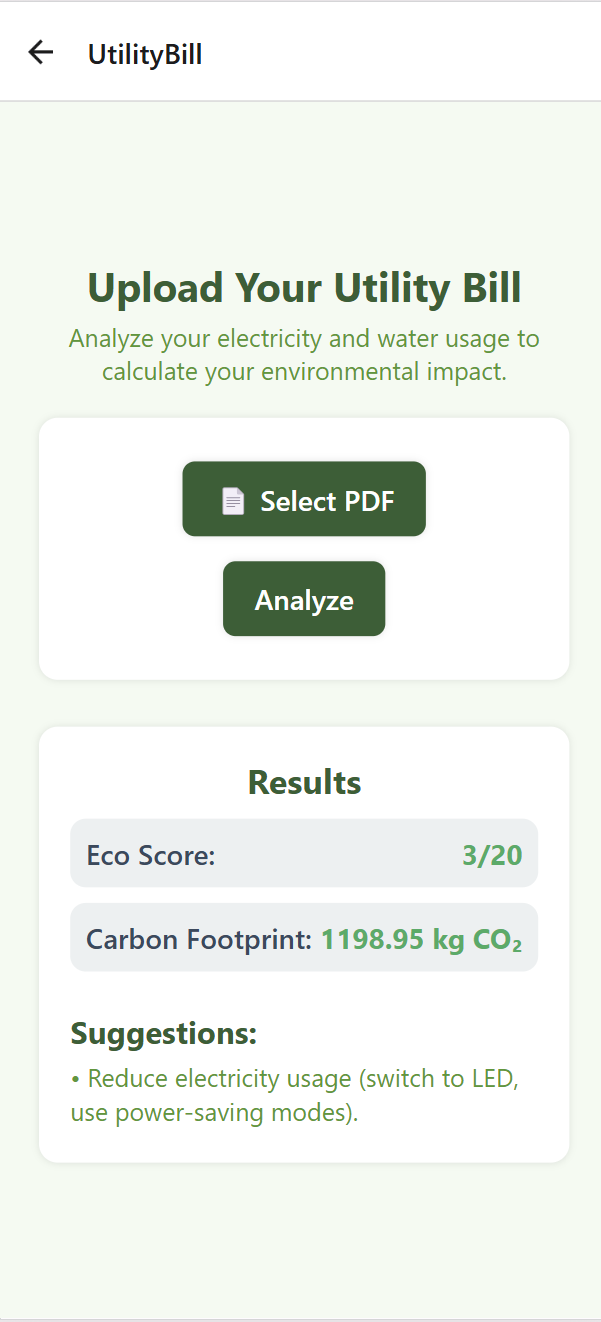
Task: Click the Results heading
Action: coord(304,782)
